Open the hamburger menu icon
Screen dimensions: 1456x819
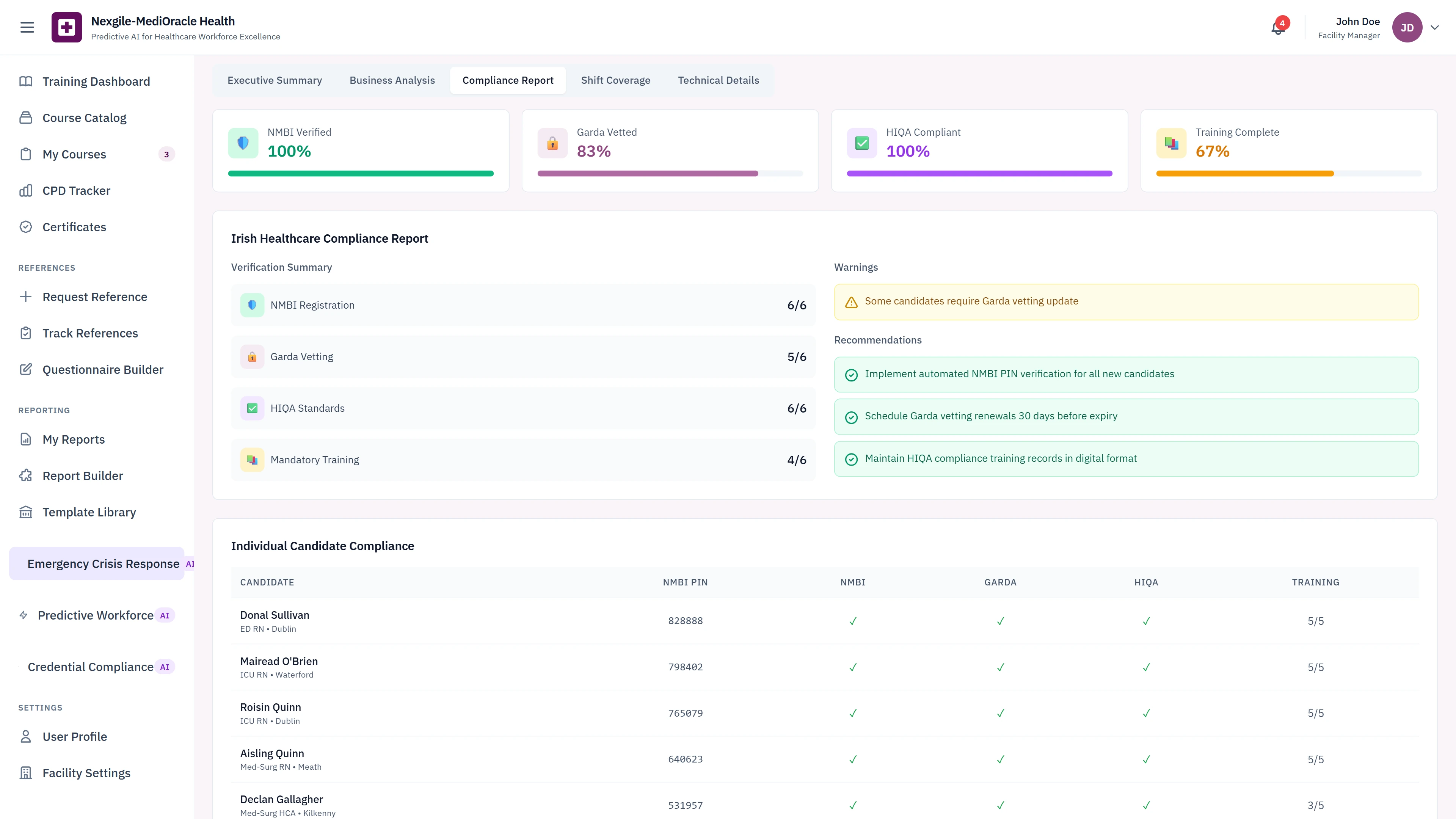tap(27, 27)
